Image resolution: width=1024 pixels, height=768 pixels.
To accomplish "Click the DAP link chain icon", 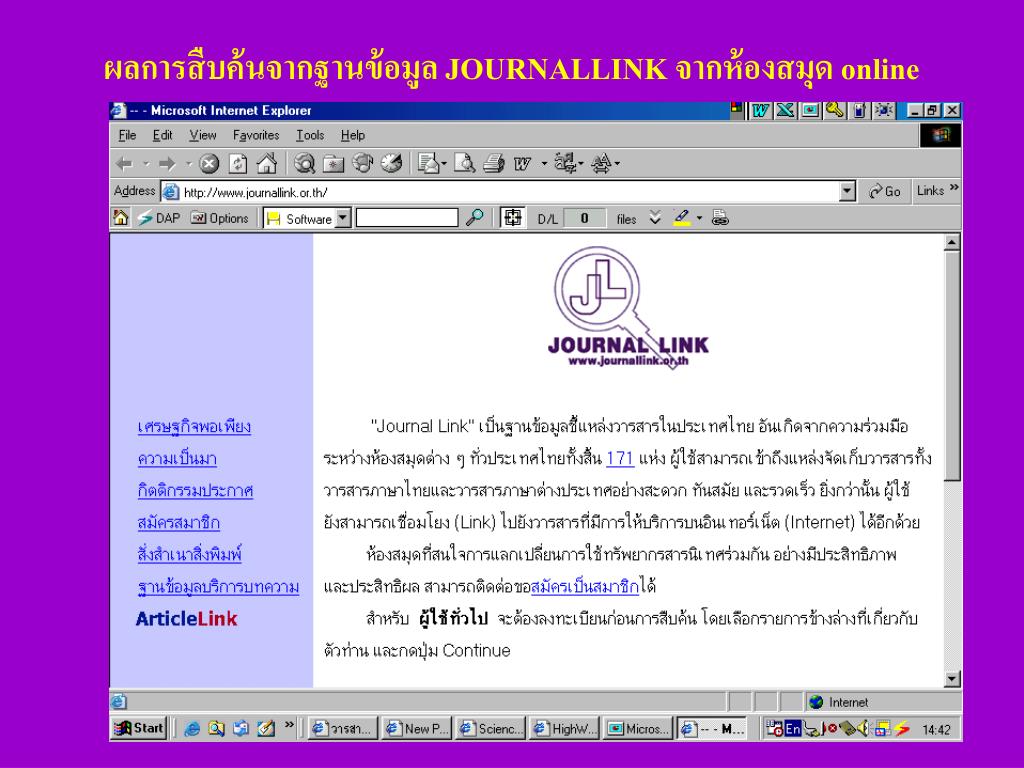I will (x=720, y=217).
